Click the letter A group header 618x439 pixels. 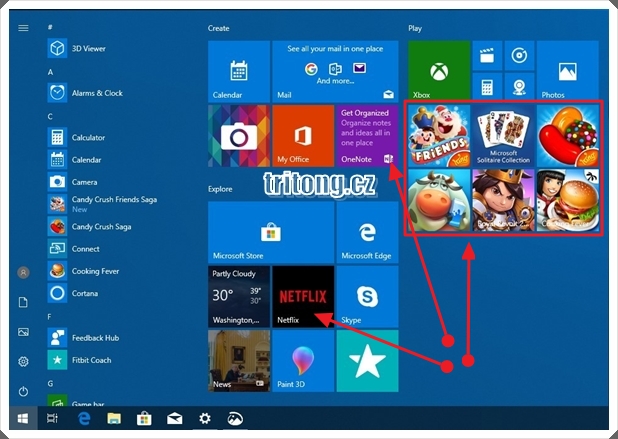click(x=50, y=72)
